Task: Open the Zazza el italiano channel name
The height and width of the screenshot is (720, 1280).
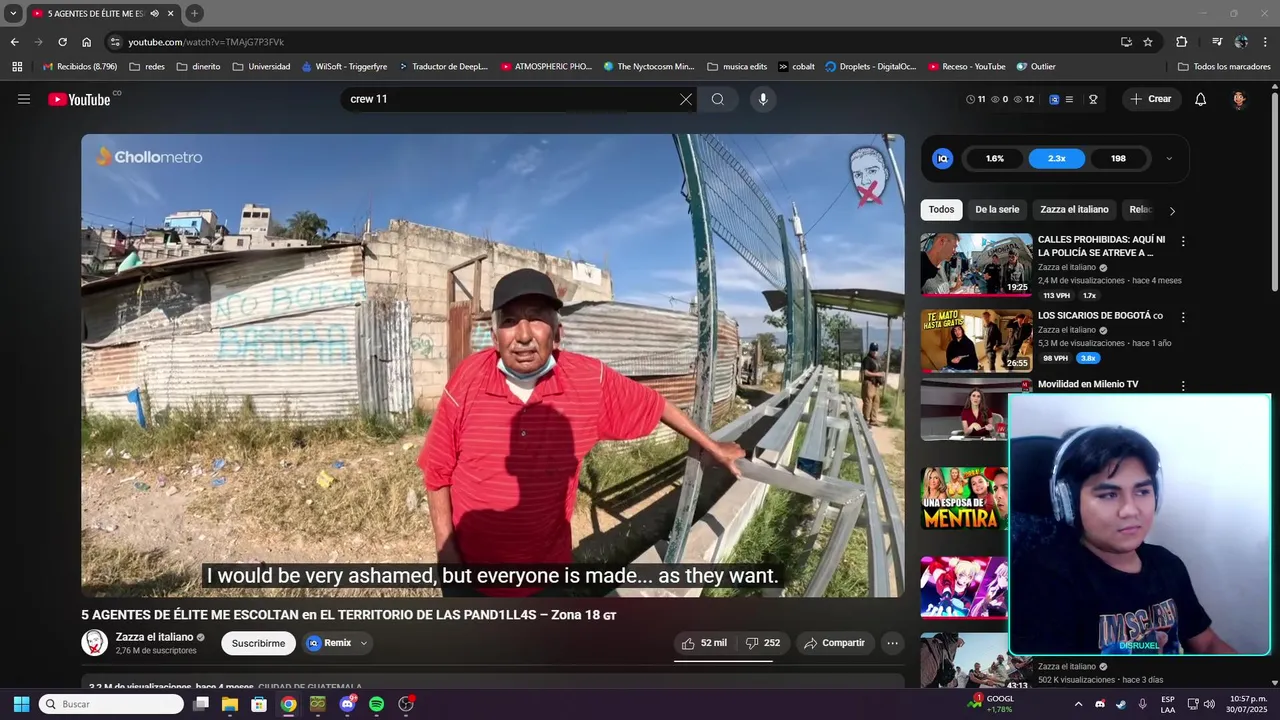Action: tap(154, 637)
